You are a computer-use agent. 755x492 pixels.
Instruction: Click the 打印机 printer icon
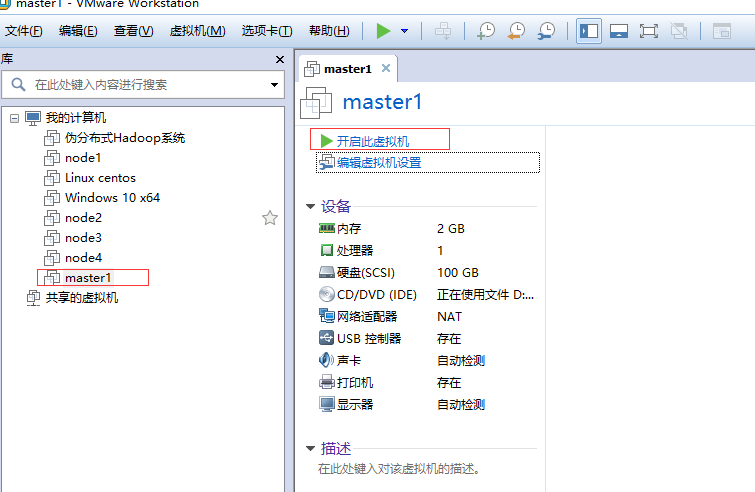click(326, 382)
